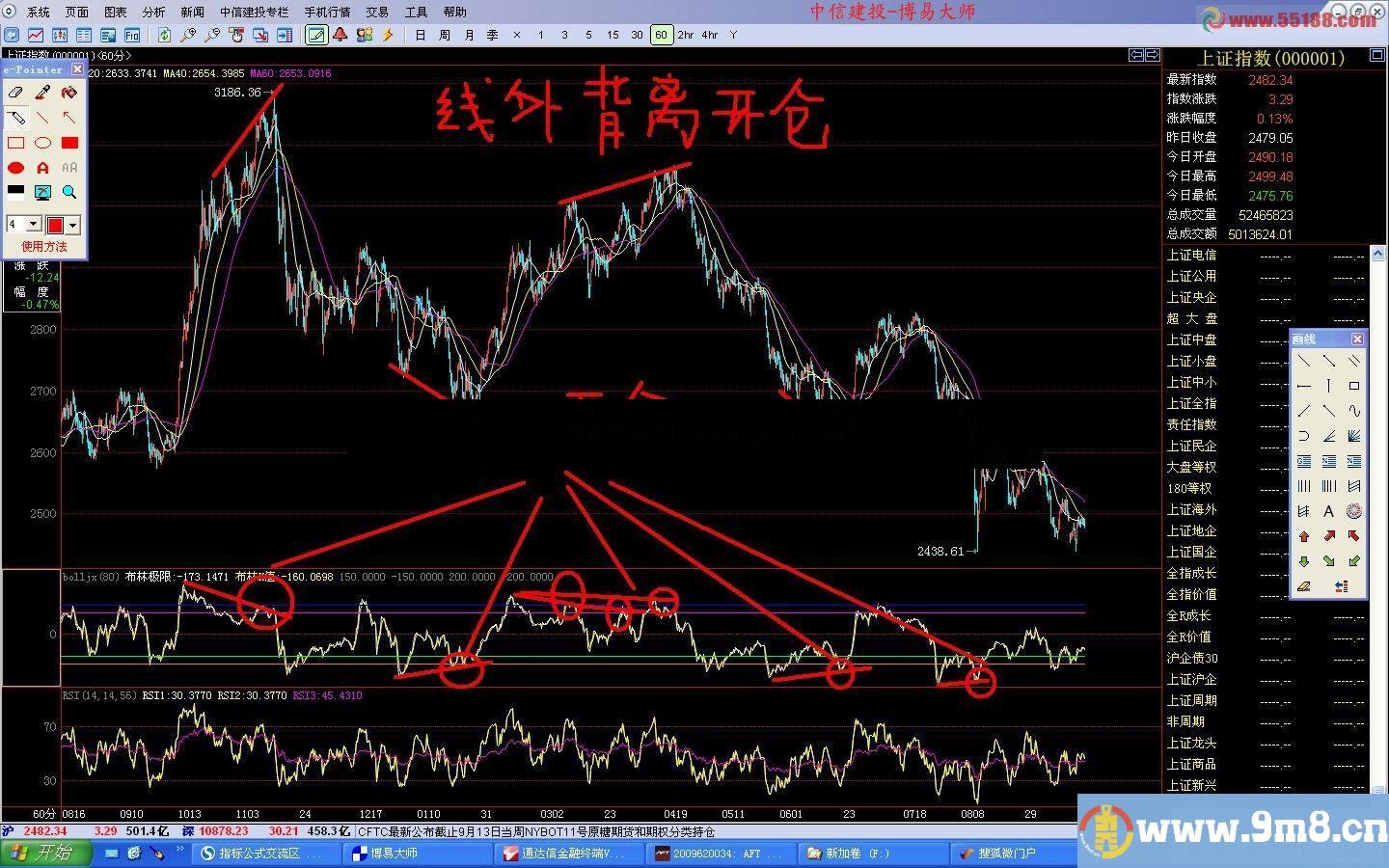Pick the green down arrow marker in 画线
The width and height of the screenshot is (1389, 868).
coord(1304,561)
